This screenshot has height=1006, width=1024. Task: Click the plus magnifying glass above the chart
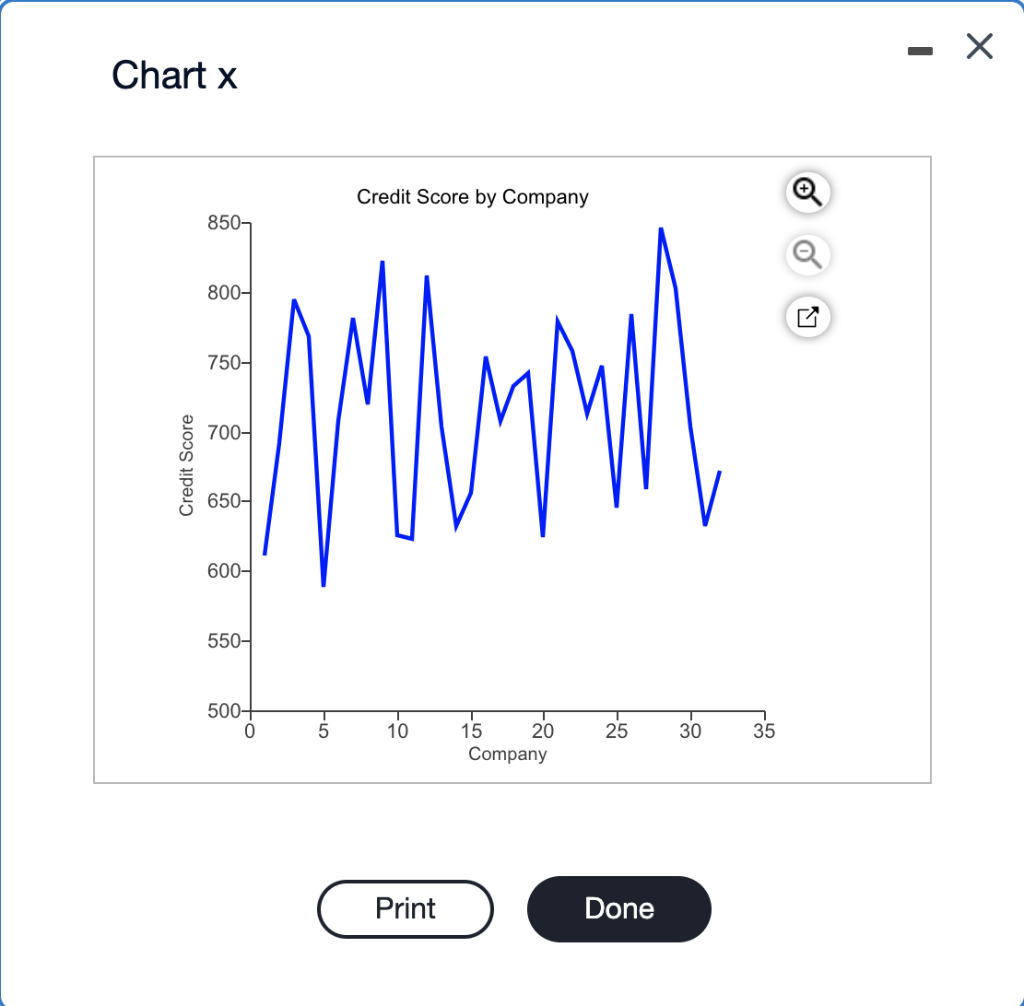click(x=807, y=192)
